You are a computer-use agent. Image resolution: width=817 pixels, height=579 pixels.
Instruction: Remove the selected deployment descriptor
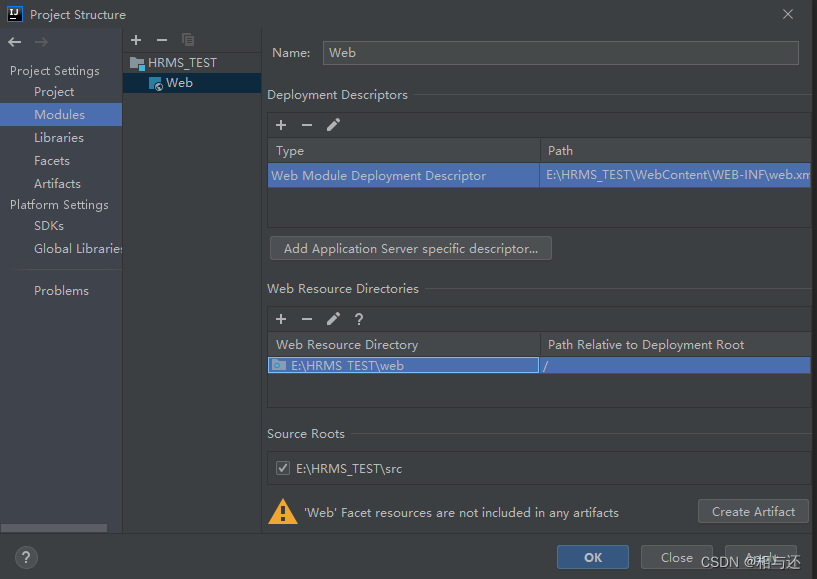pos(307,125)
